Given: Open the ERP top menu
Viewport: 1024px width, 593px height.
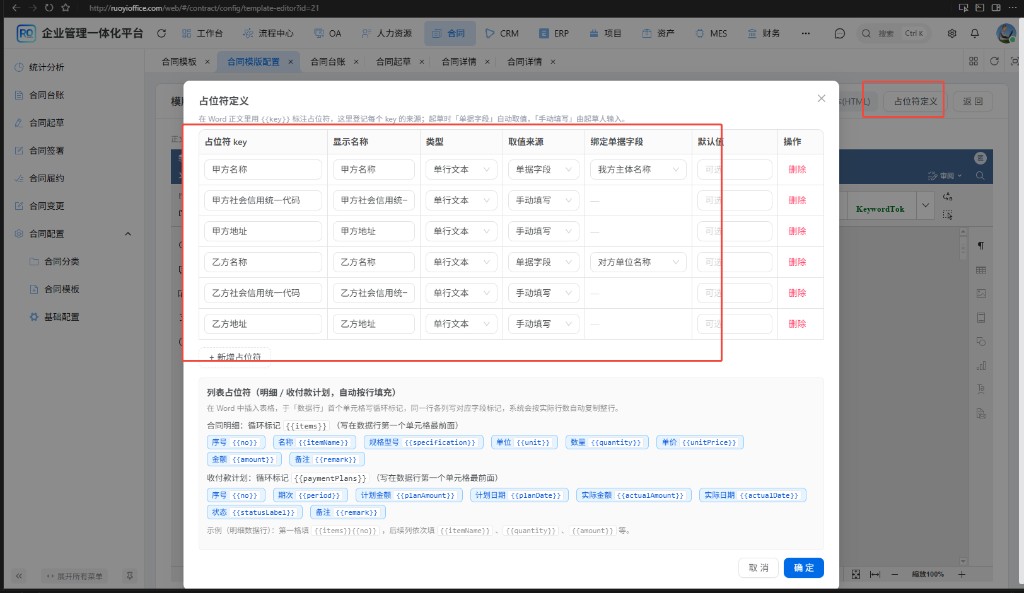Looking at the screenshot, I should point(554,33).
